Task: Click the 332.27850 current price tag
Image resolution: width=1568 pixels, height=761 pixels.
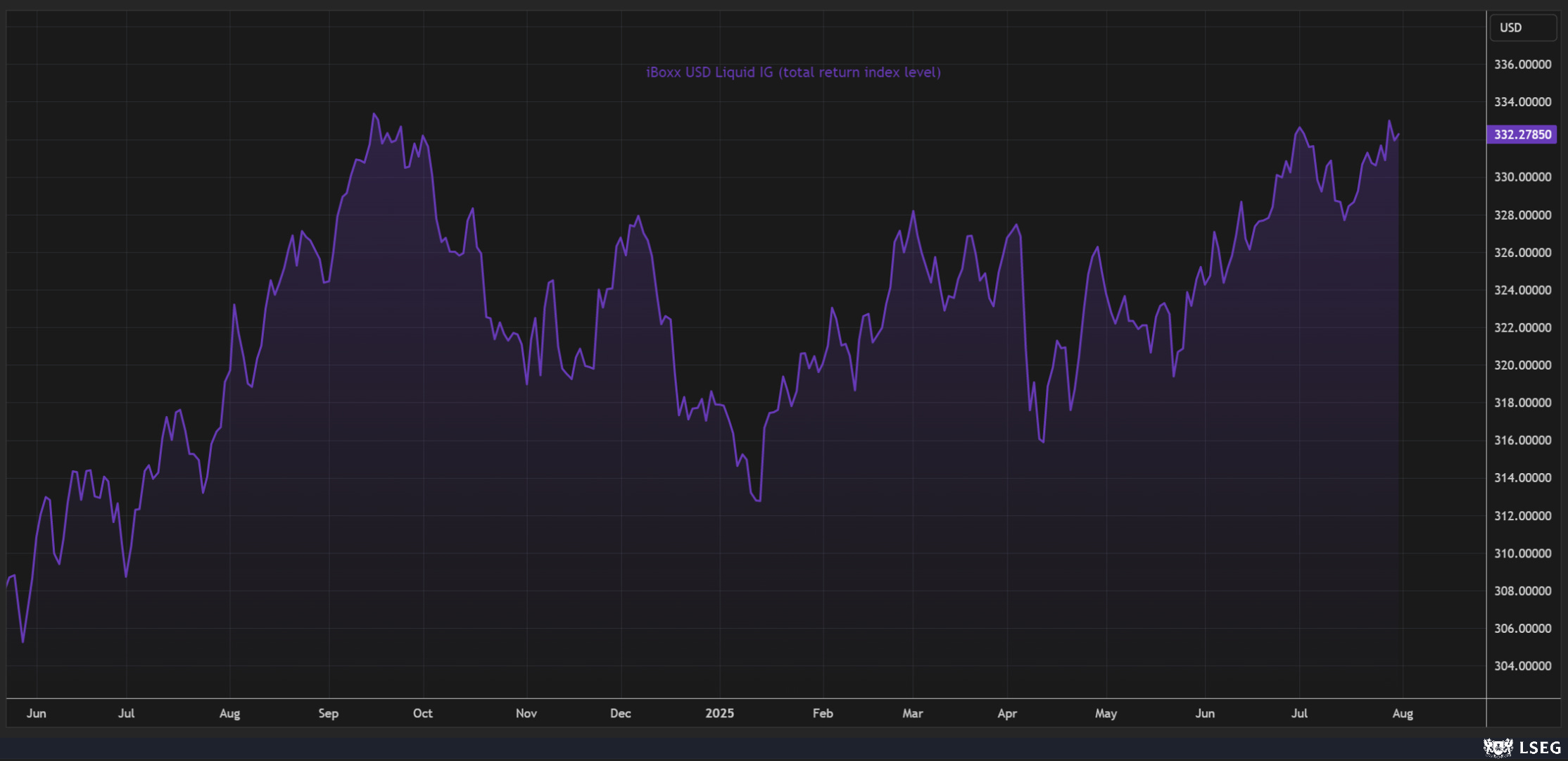Action: click(1522, 134)
